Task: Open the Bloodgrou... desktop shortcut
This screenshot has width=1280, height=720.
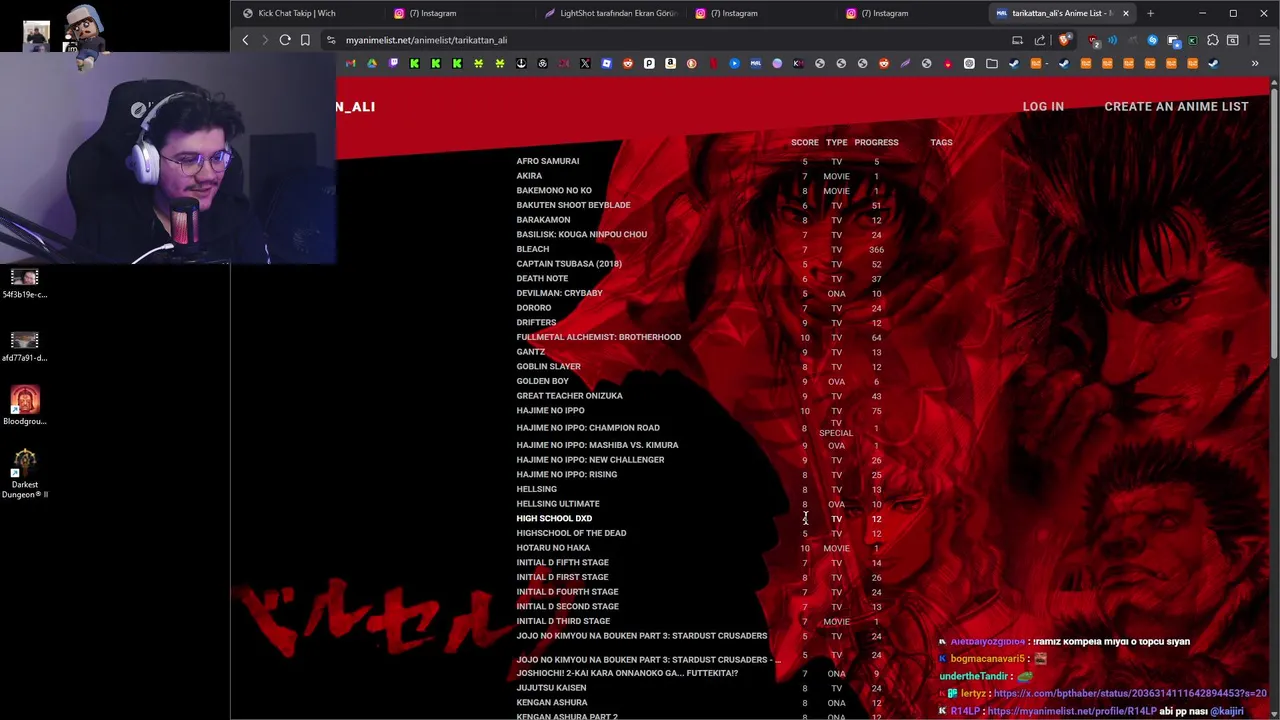Action: (25, 405)
